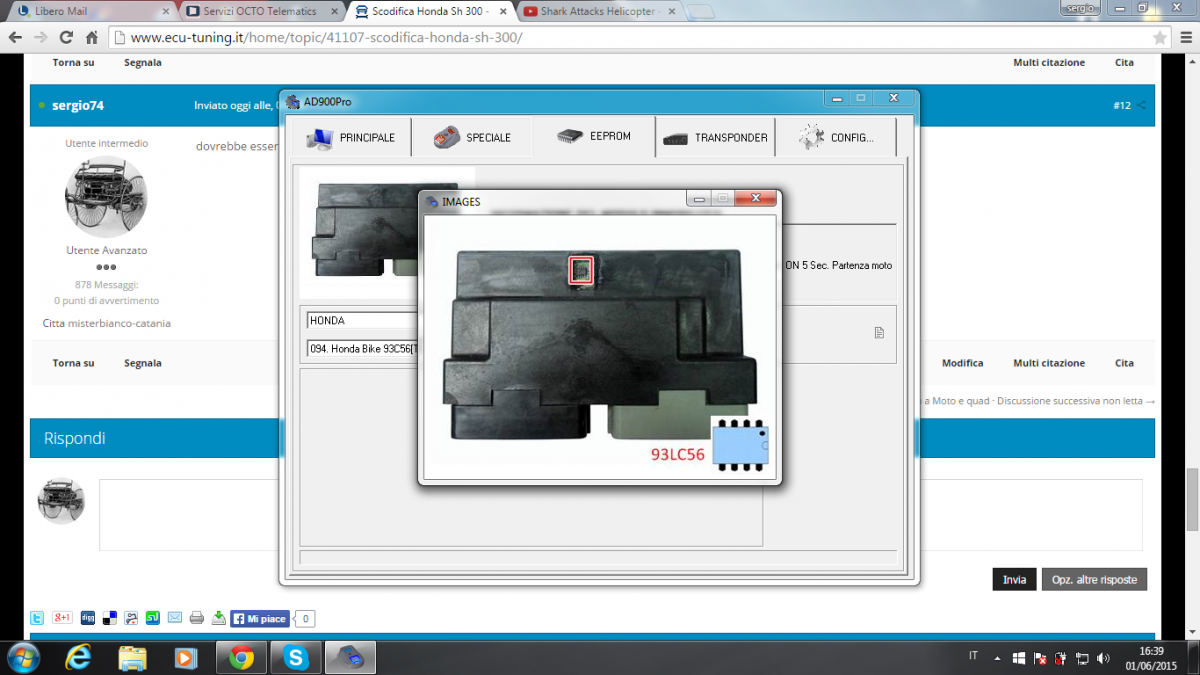Click the share icon next to #12
The image size is (1200, 675).
[x=1141, y=105]
